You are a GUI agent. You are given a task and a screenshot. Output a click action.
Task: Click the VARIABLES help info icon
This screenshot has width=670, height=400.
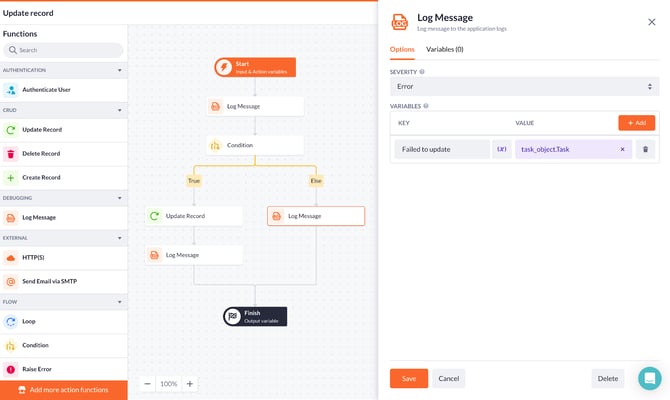click(x=426, y=106)
